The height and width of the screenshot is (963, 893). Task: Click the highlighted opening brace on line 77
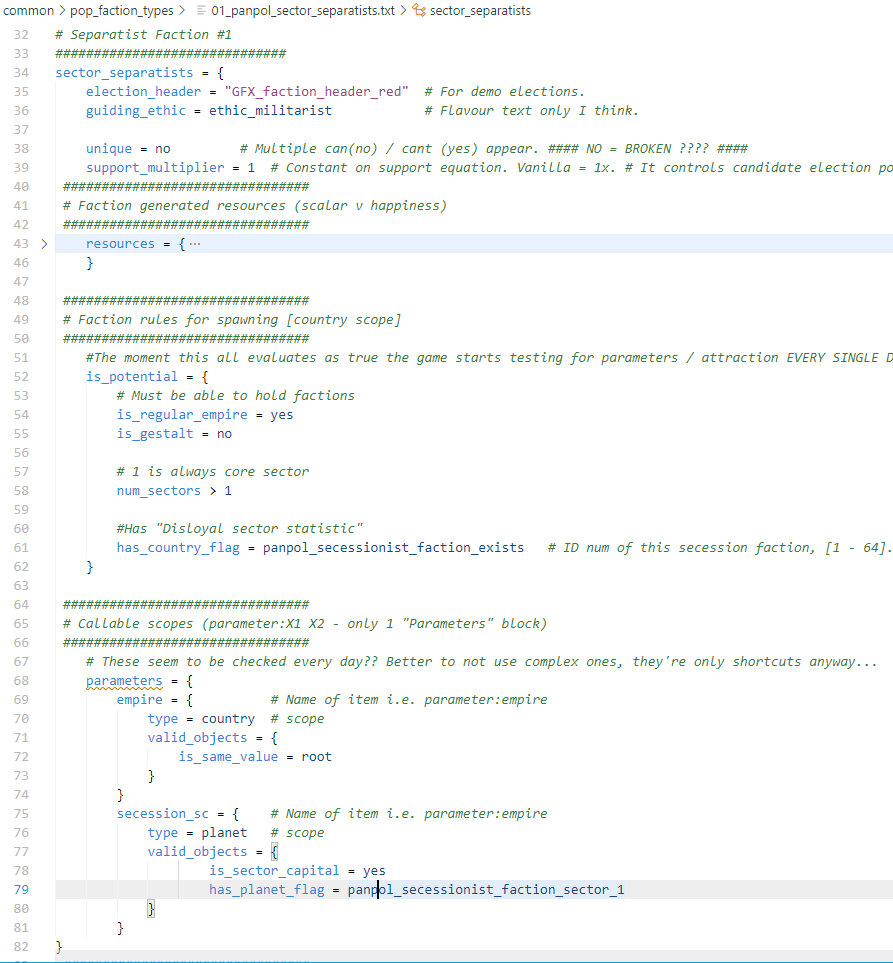(275, 852)
